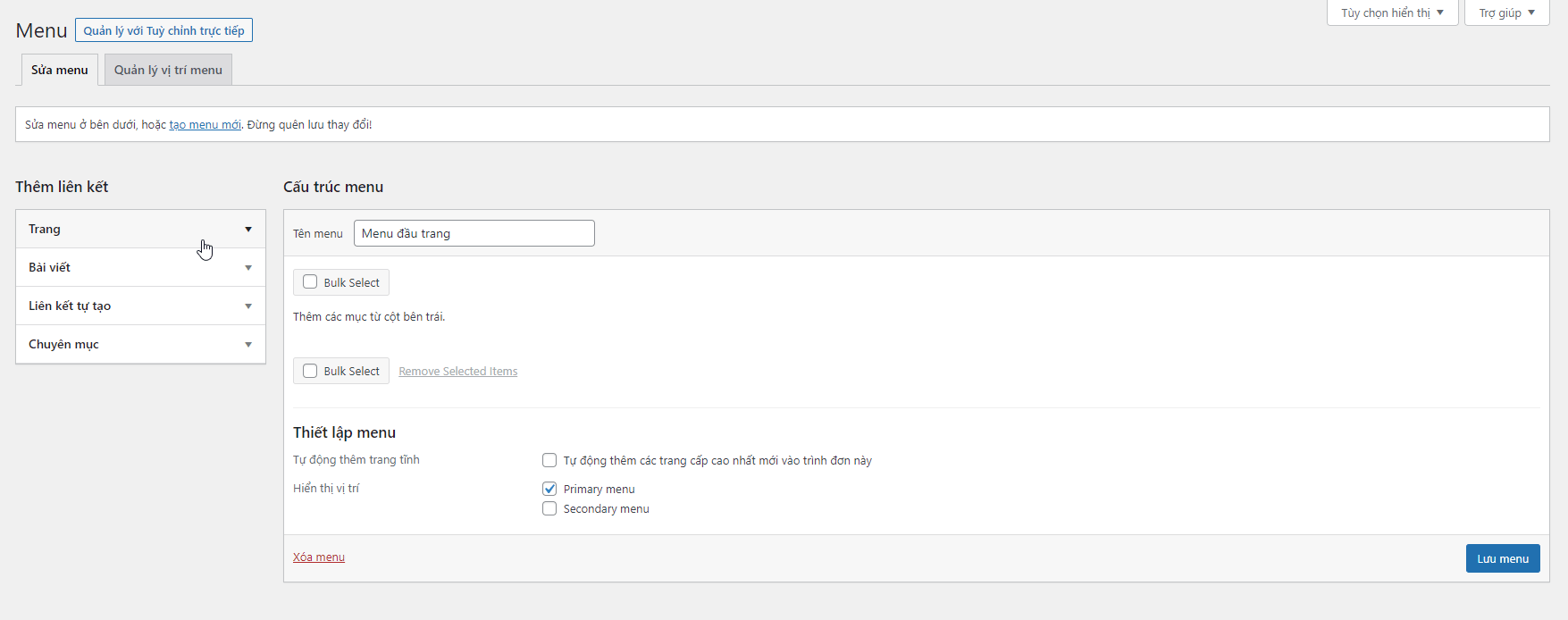Save with the Lưu menu button
Screen dimensions: 1568x620
click(1502, 558)
